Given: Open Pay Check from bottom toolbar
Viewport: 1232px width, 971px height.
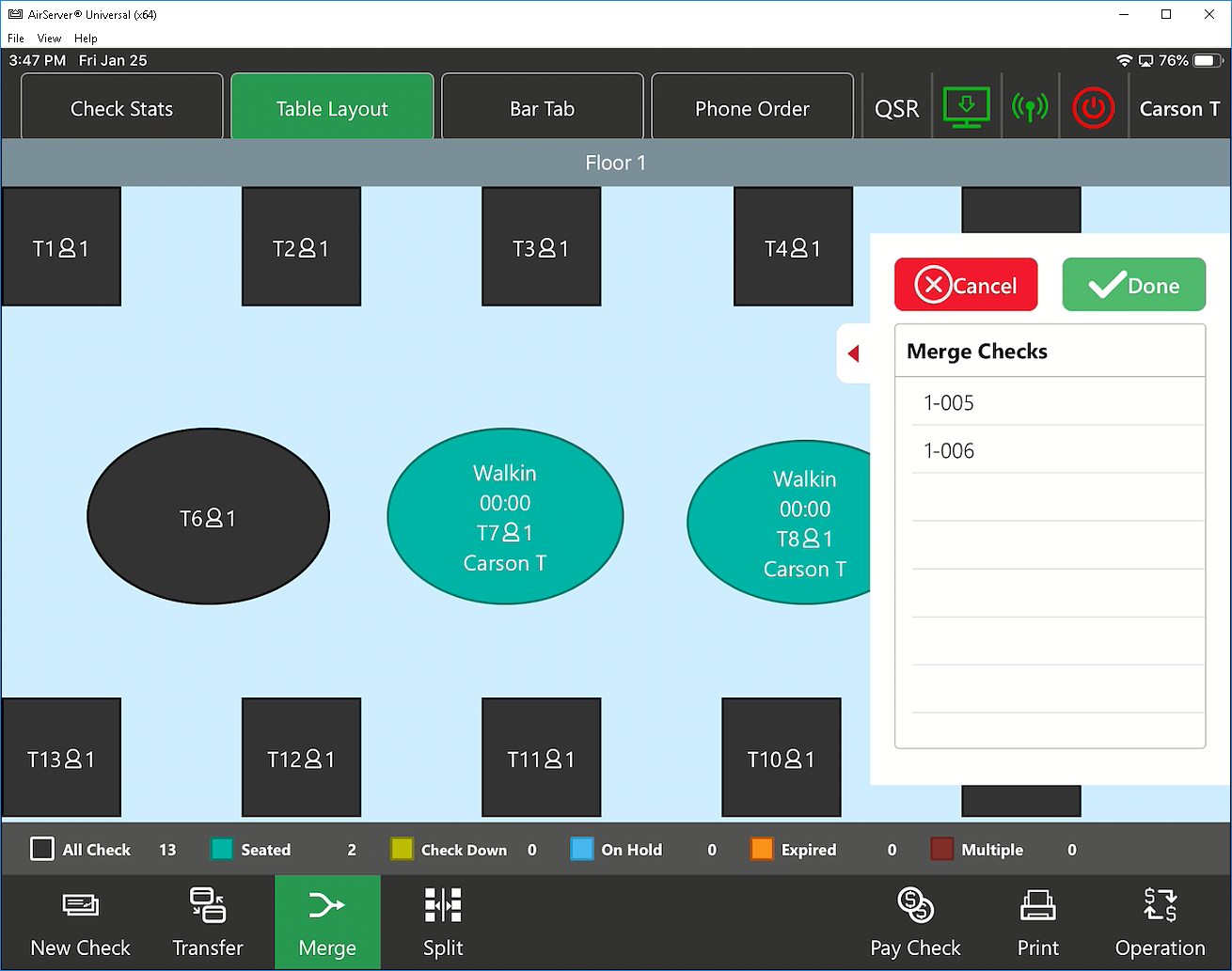Looking at the screenshot, I should 915,906.
